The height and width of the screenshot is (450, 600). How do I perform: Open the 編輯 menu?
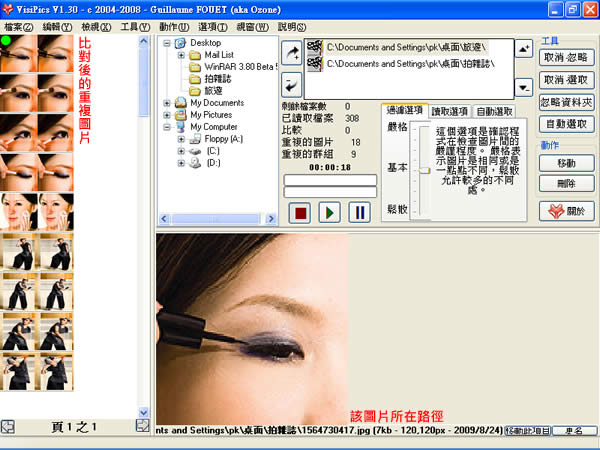point(57,27)
